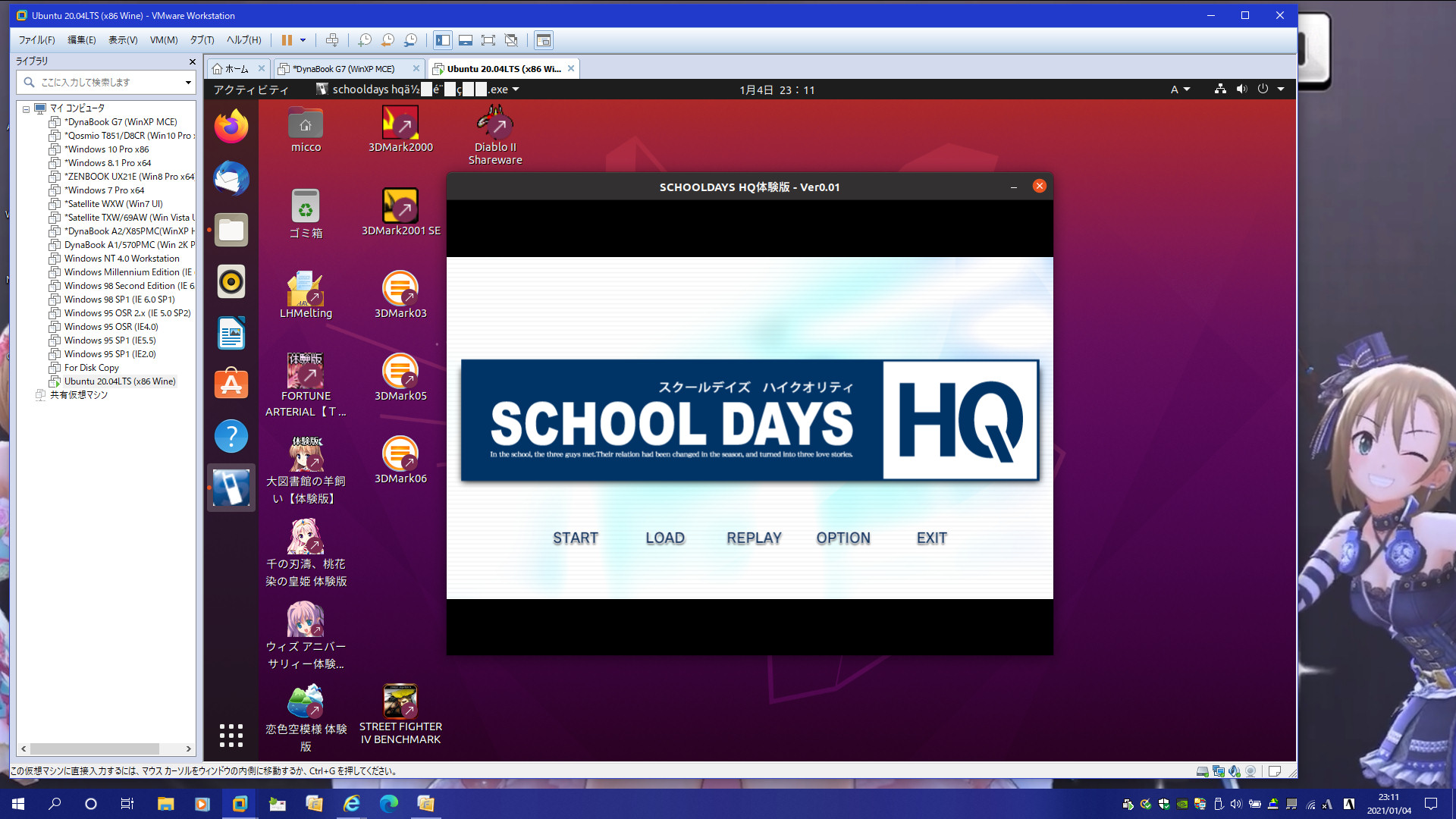Toggle the thumbnail bar view
Screen dimensions: 1456x819
[466, 40]
